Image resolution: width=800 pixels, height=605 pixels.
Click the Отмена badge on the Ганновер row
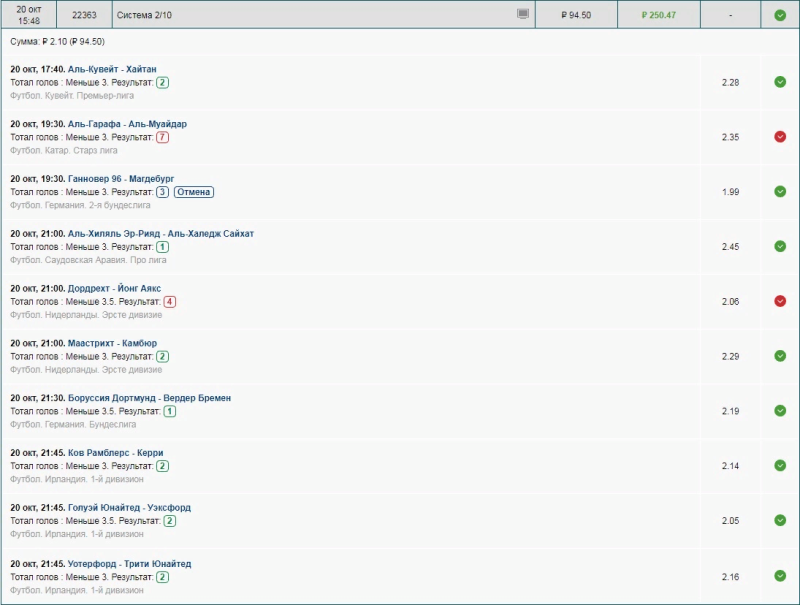point(194,192)
